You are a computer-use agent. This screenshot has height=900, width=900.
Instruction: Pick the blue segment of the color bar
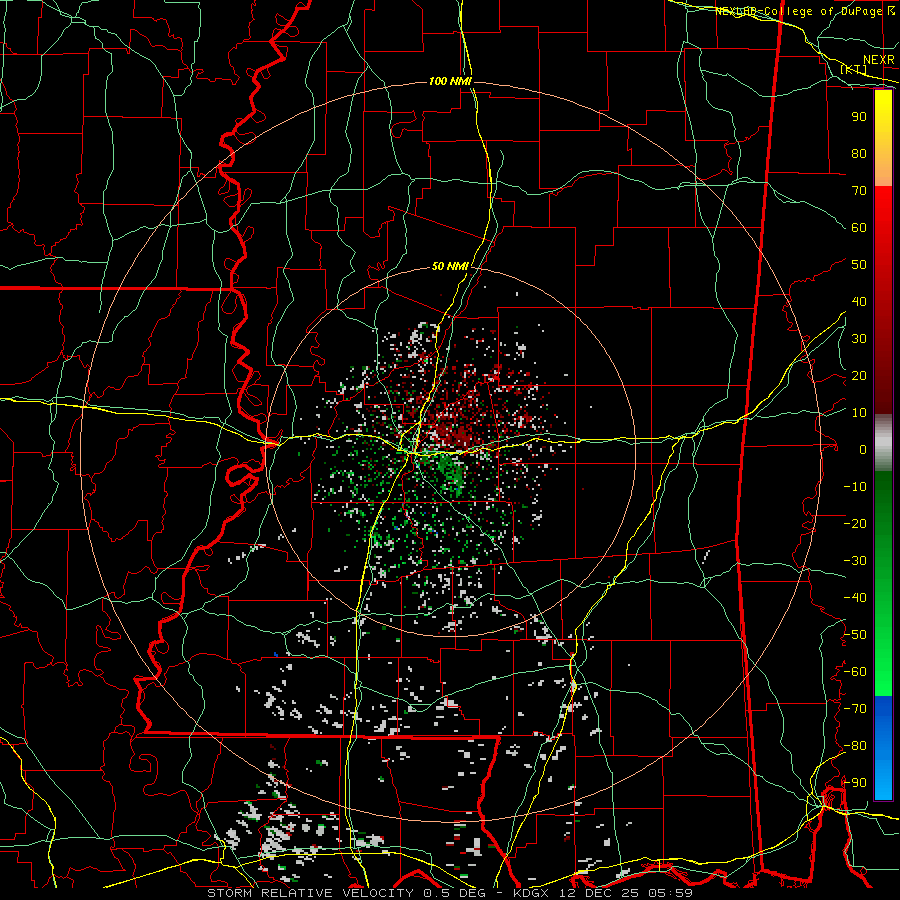(883, 748)
